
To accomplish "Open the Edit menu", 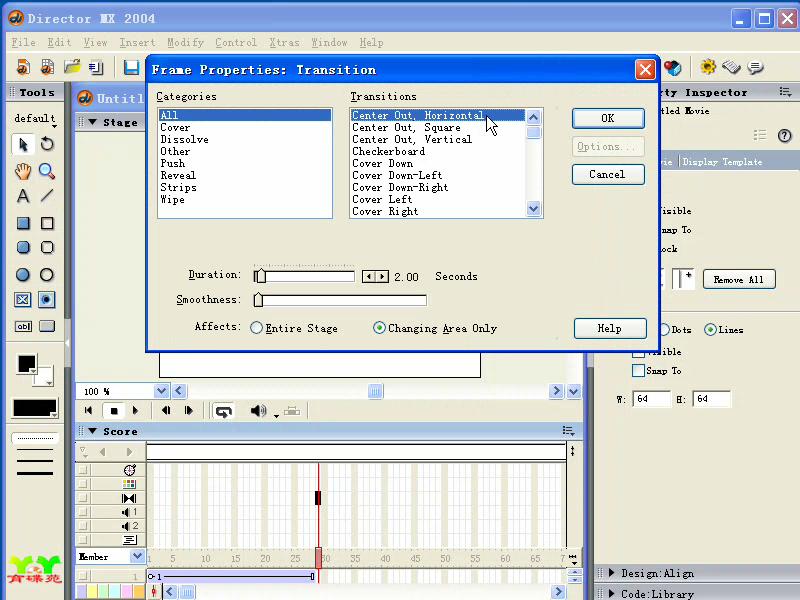I will [x=59, y=42].
